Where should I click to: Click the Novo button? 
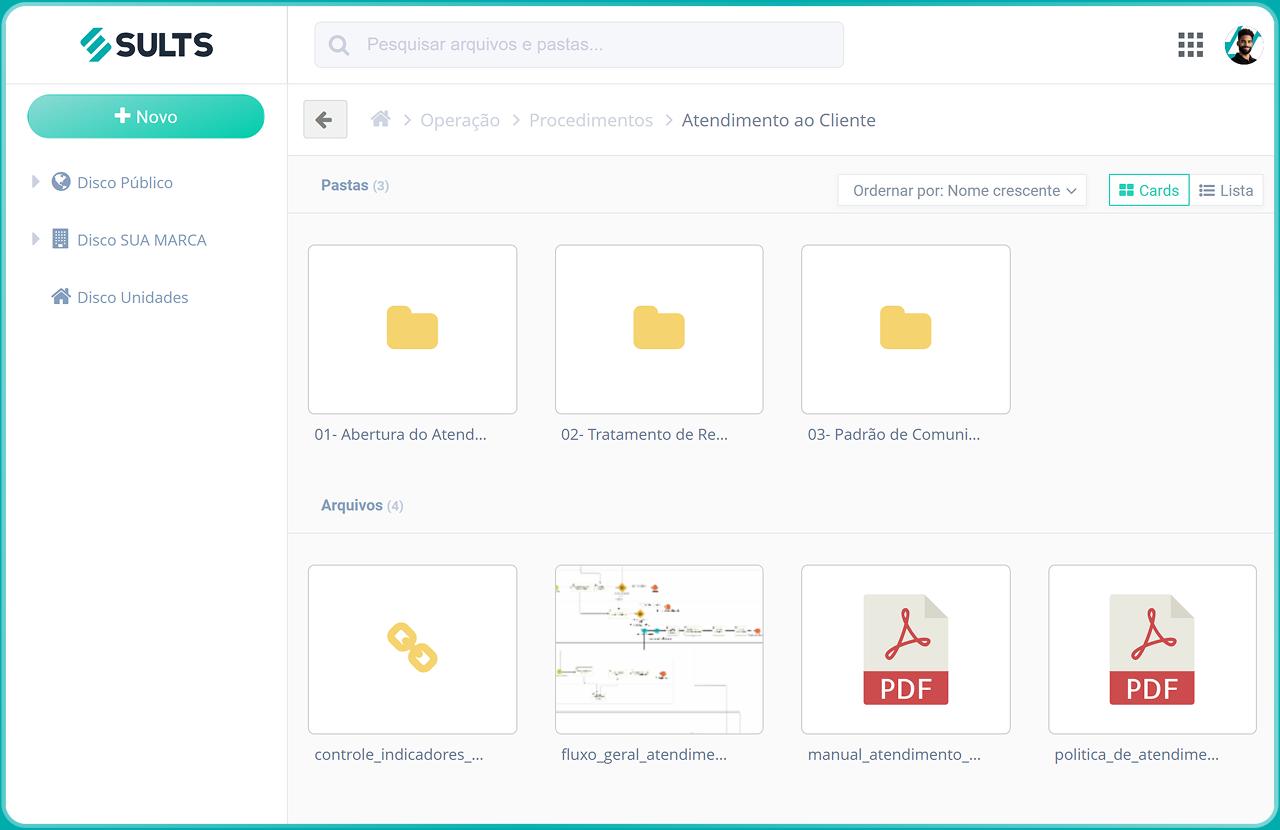point(146,116)
